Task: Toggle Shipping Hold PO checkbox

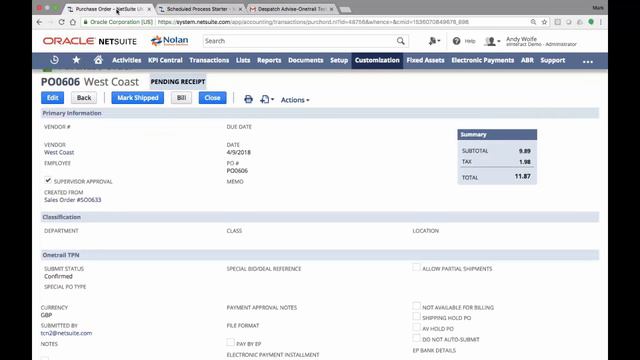Action: (416, 316)
